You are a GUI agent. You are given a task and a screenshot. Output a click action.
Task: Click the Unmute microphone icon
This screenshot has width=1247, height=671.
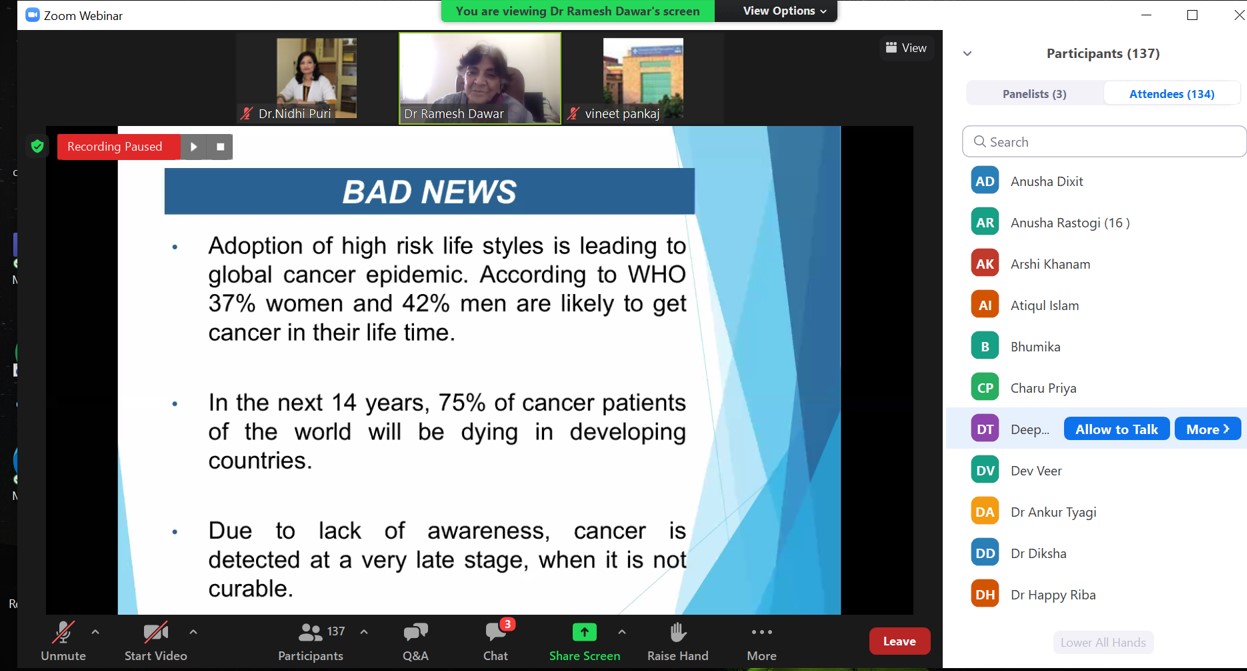[63, 633]
